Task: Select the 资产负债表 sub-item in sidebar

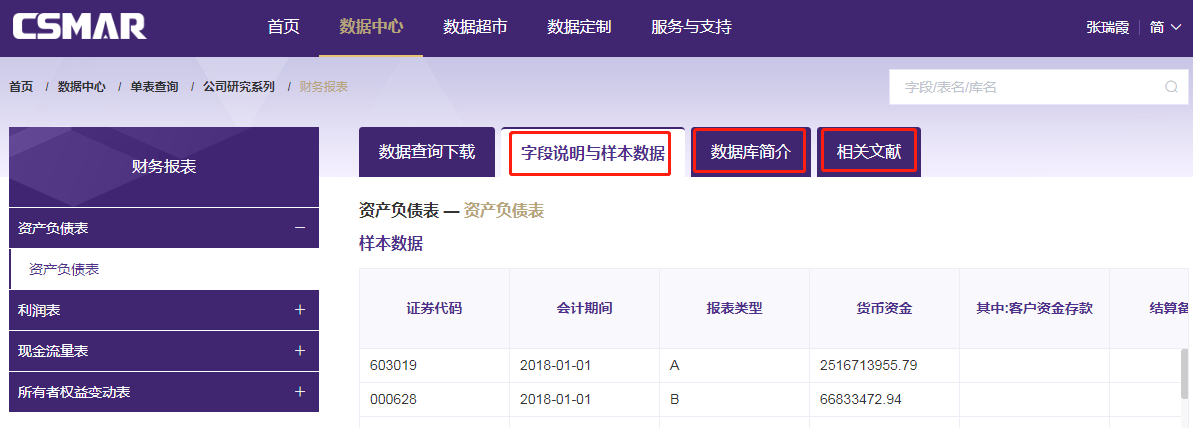Action: pos(164,269)
